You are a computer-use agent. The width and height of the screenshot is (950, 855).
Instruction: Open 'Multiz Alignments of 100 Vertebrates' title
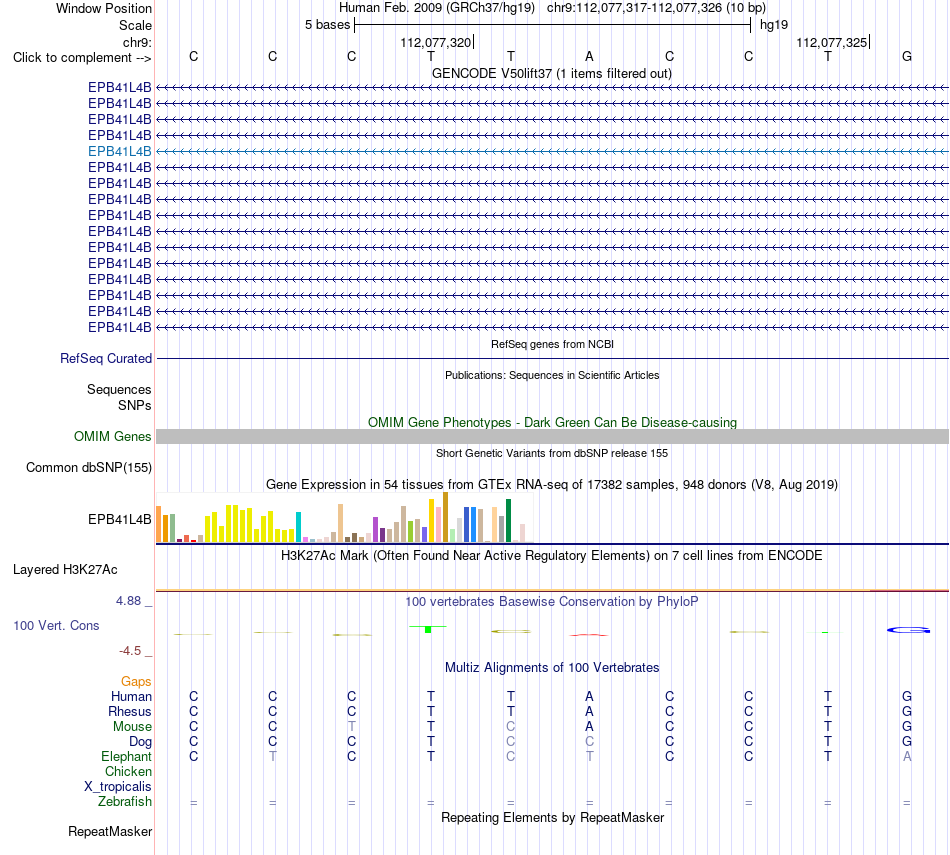point(552,668)
